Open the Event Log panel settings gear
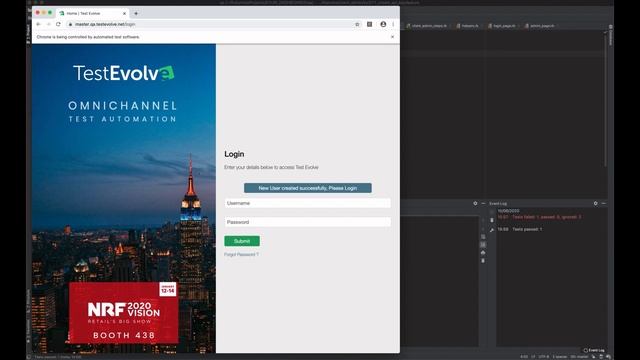 coord(596,203)
